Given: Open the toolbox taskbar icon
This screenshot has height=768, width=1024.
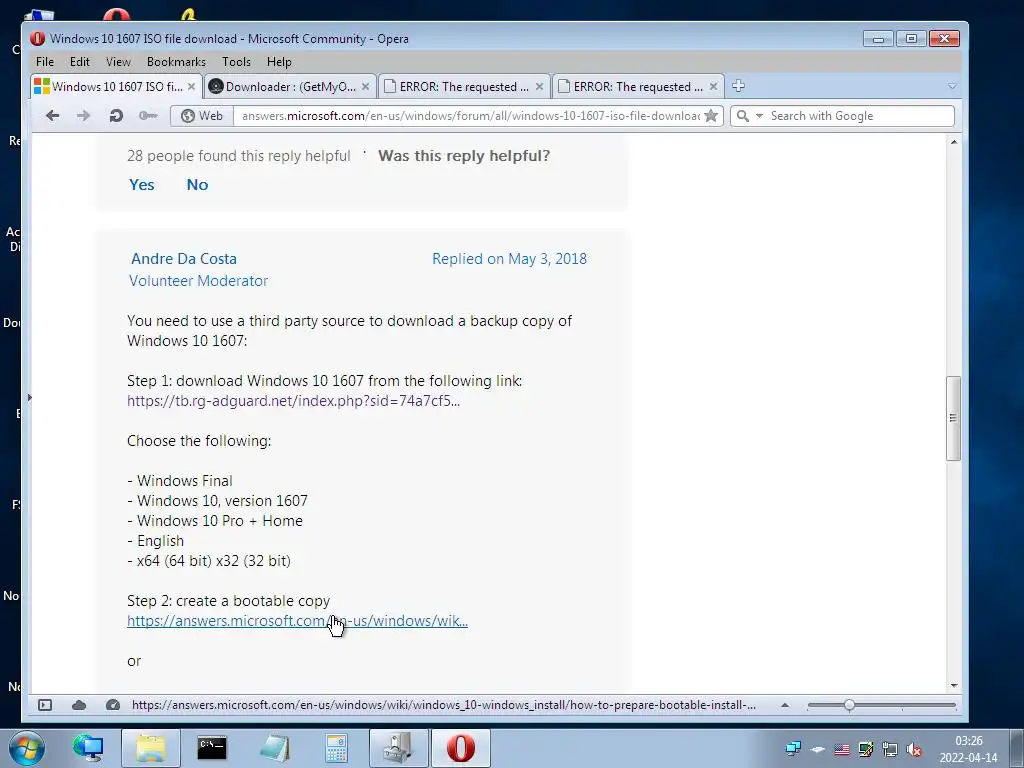Looking at the screenshot, I should (x=398, y=748).
